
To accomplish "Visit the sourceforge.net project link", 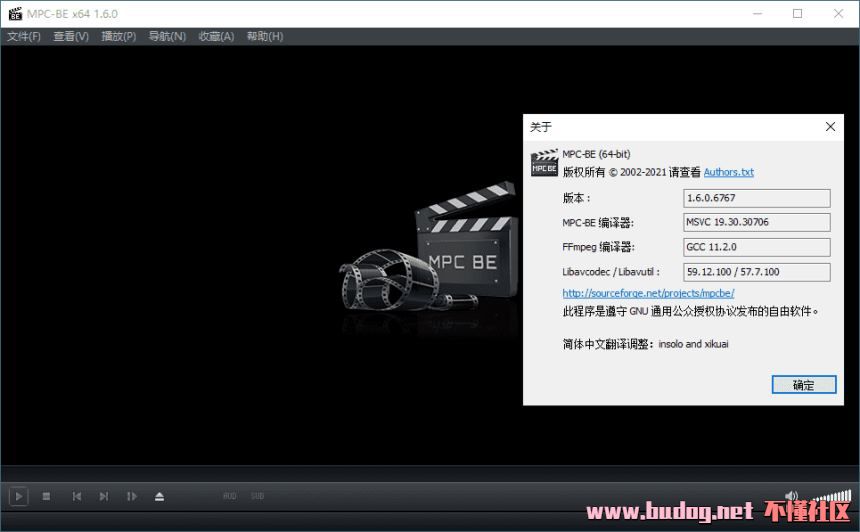I will (x=648, y=293).
